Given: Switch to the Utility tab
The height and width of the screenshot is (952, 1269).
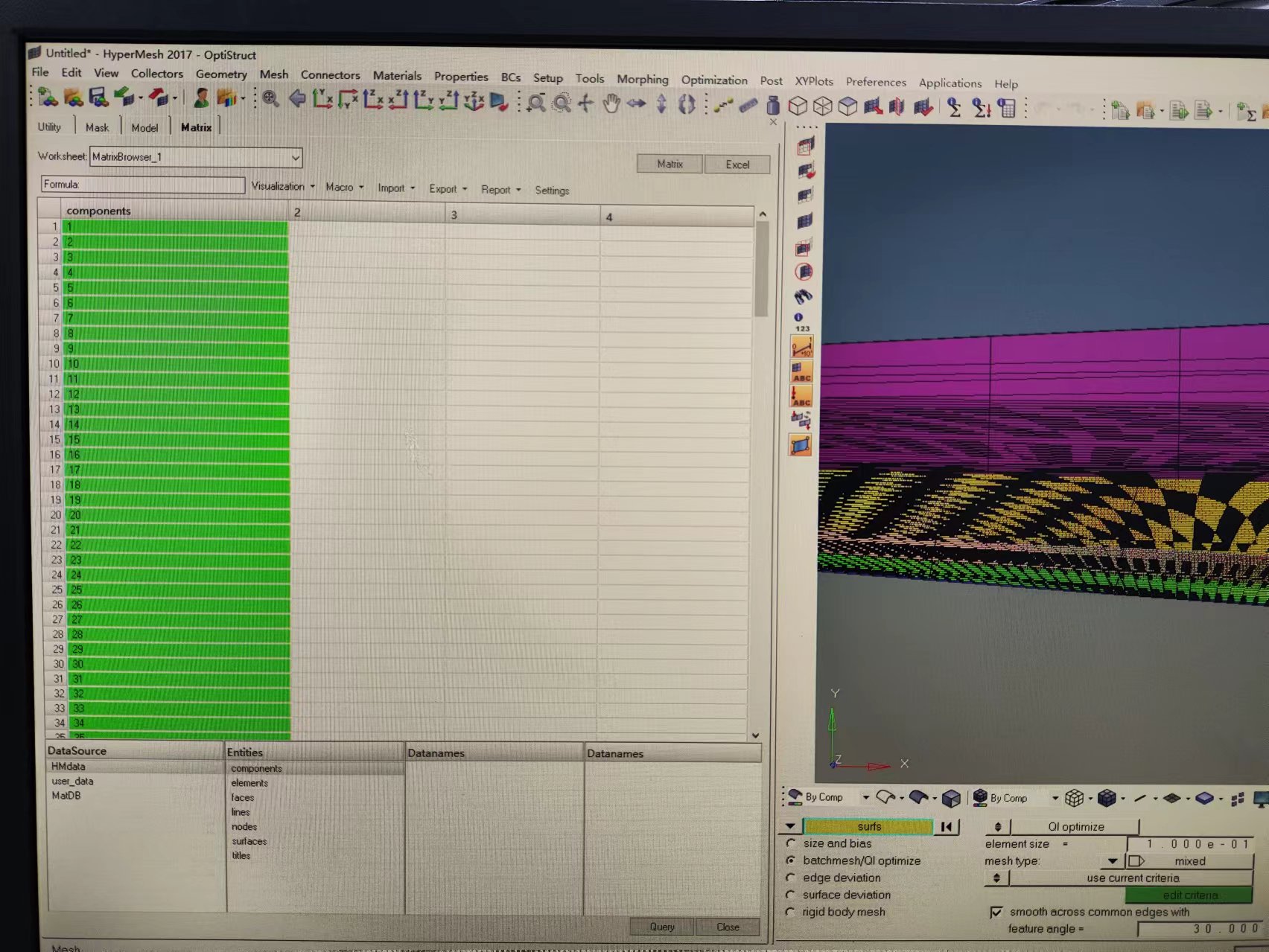Looking at the screenshot, I should pos(49,127).
